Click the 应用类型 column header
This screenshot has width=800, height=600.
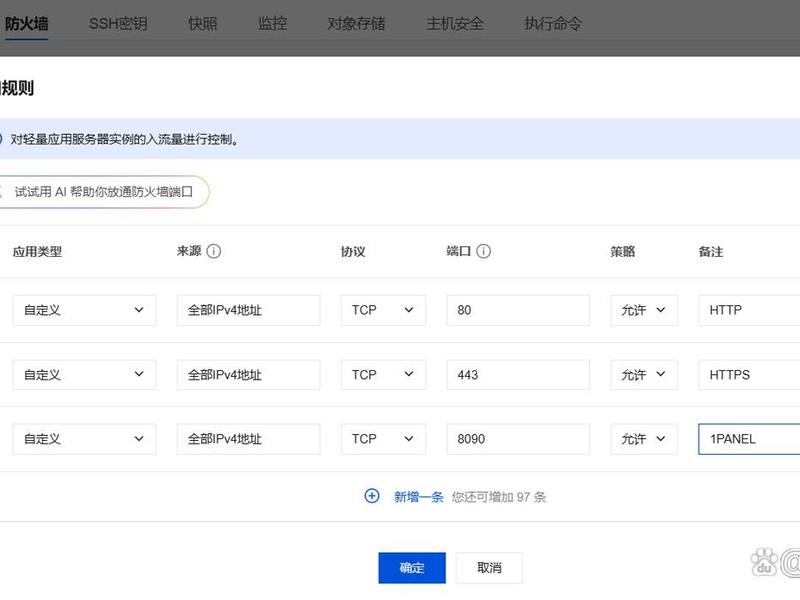37,252
